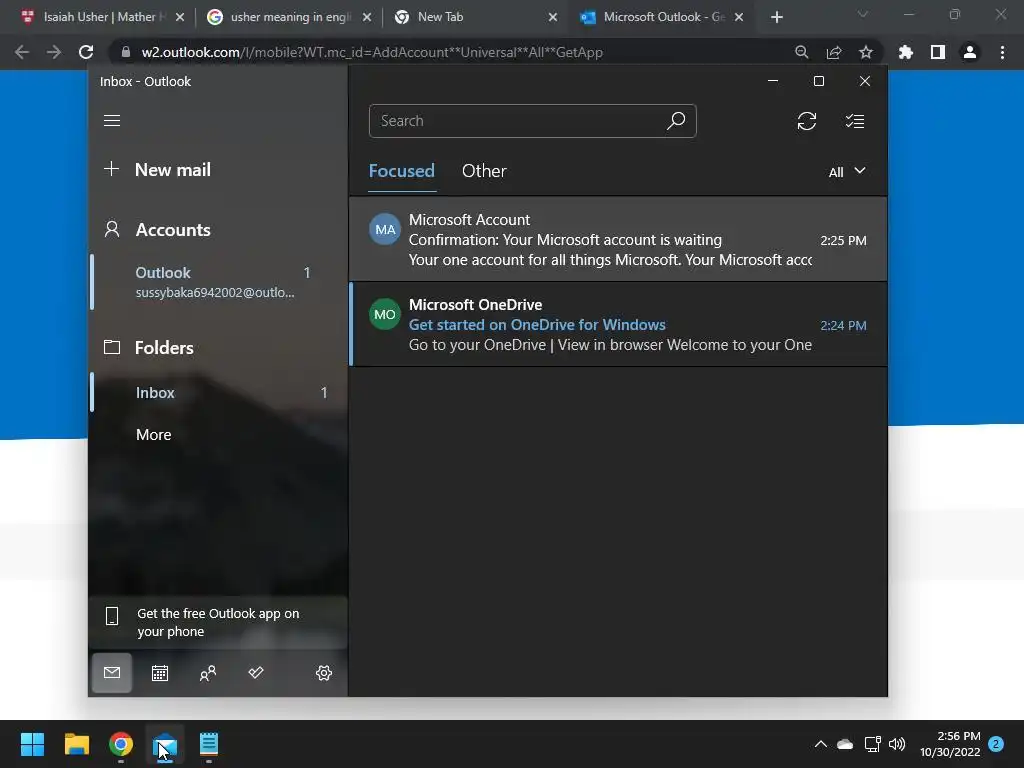This screenshot has width=1024, height=768.
Task: Close the New Tab browser tab
Action: tap(552, 17)
